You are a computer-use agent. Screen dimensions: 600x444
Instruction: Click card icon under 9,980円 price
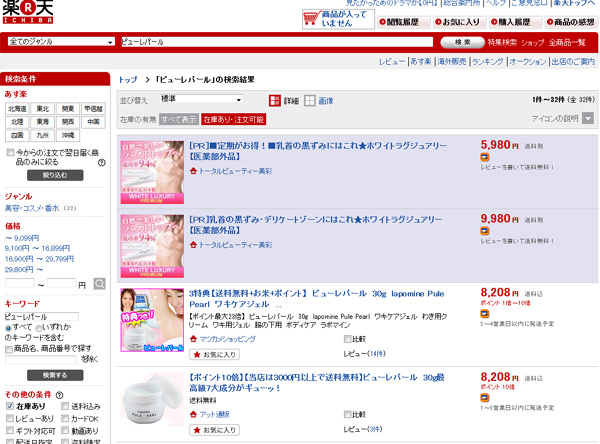(x=485, y=231)
